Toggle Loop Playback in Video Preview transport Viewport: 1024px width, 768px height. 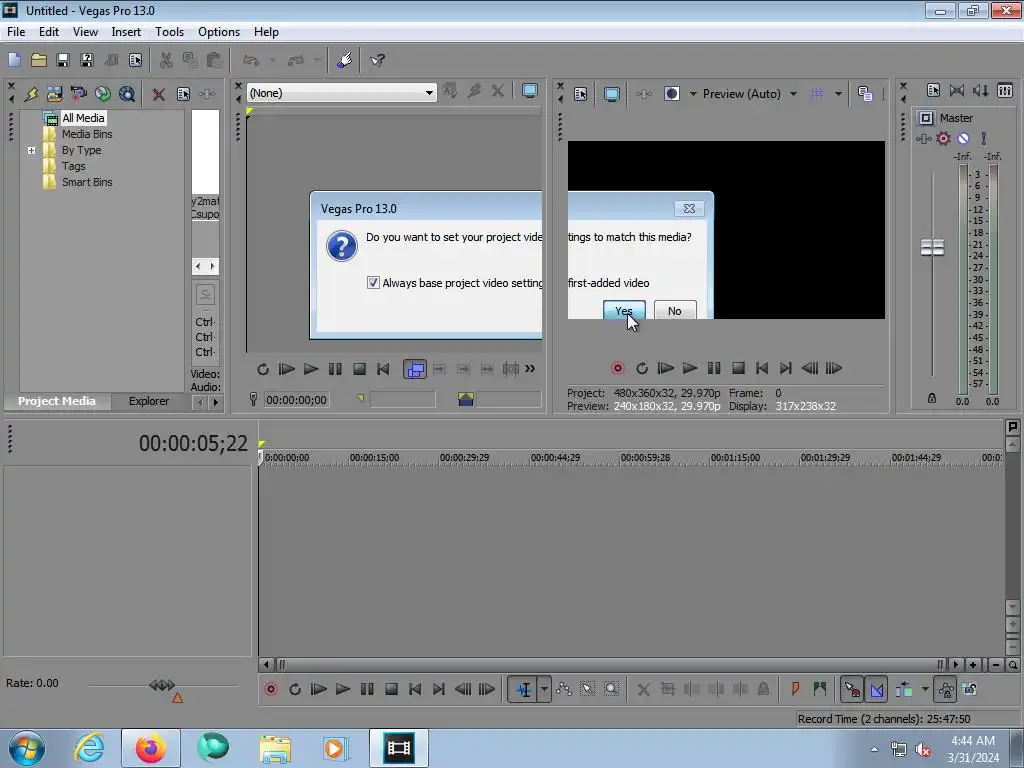(641, 368)
